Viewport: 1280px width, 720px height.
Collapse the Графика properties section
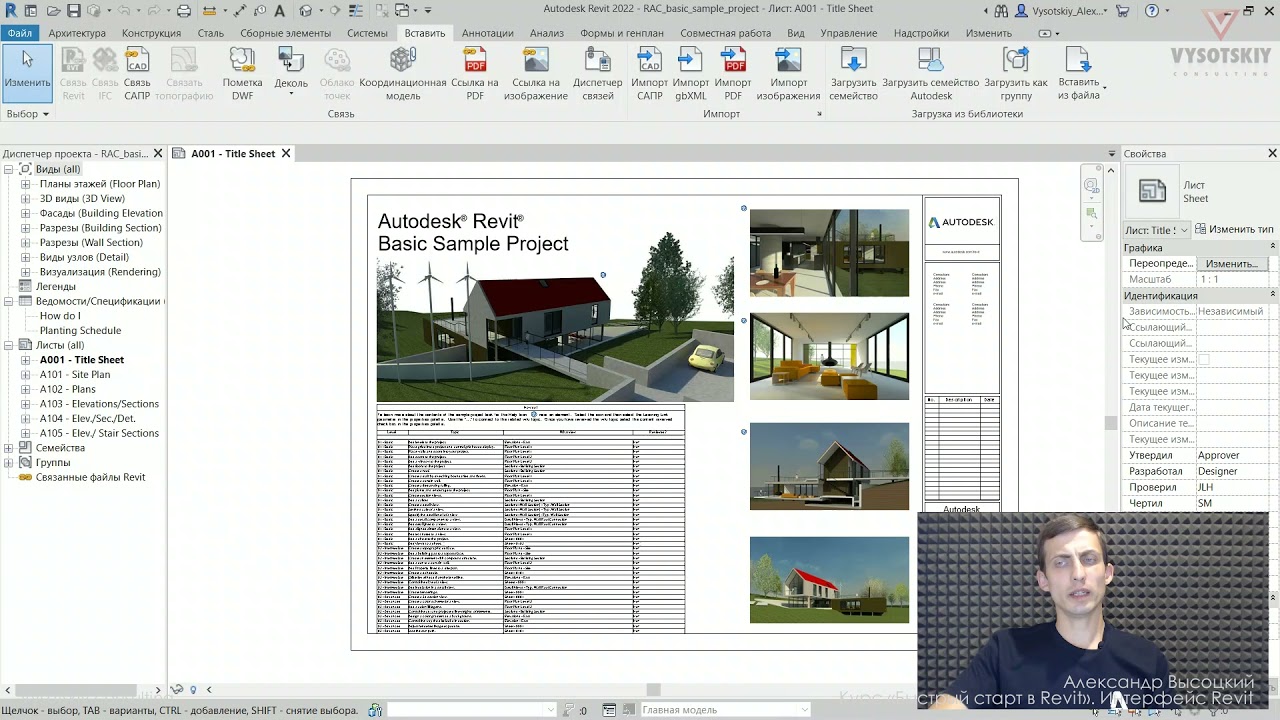tap(1273, 247)
